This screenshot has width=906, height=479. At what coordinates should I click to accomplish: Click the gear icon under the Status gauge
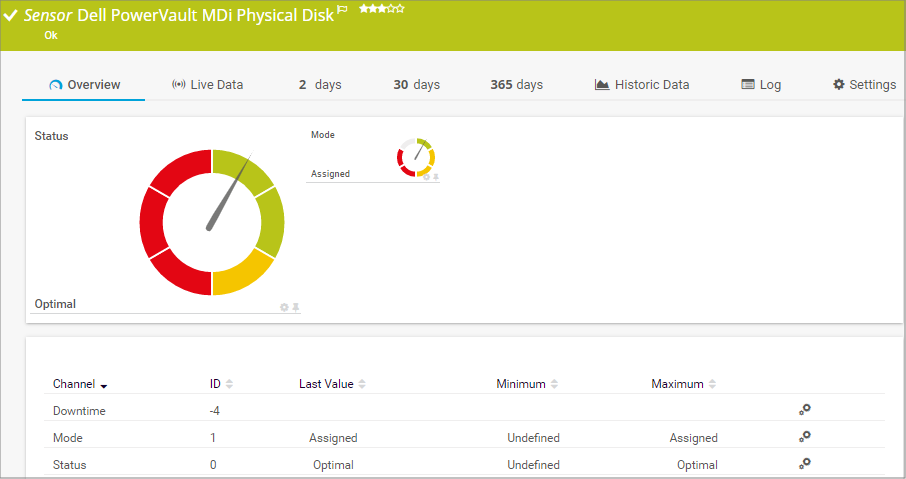(x=284, y=307)
